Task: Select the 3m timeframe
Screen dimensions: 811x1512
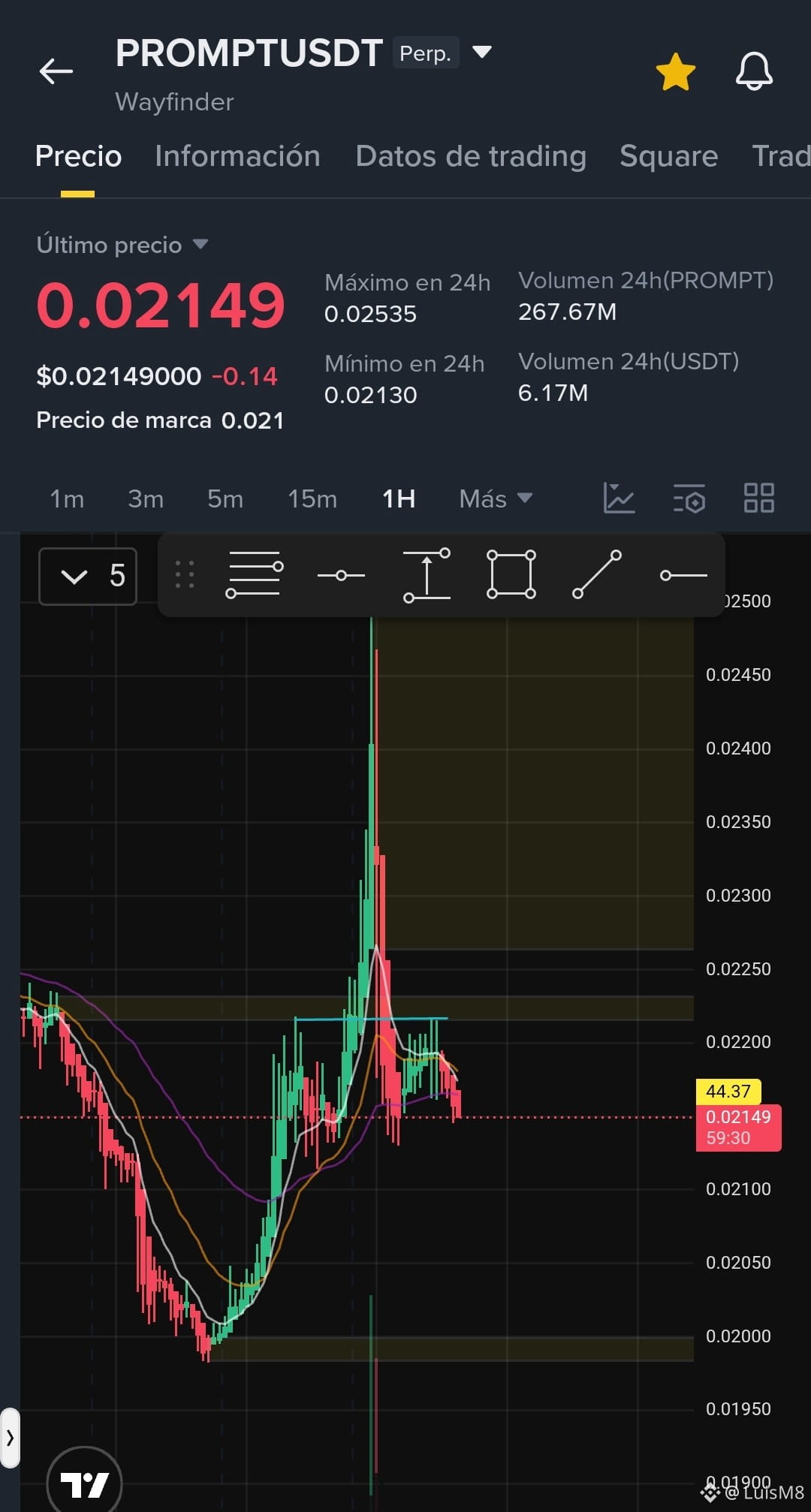Action: click(x=146, y=498)
